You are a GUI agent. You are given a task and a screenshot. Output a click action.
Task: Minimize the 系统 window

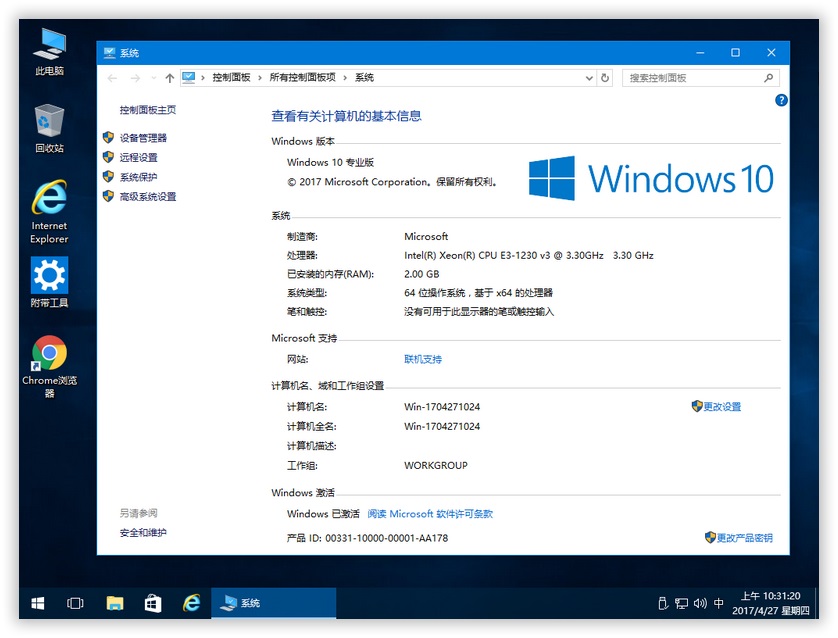(x=700, y=52)
